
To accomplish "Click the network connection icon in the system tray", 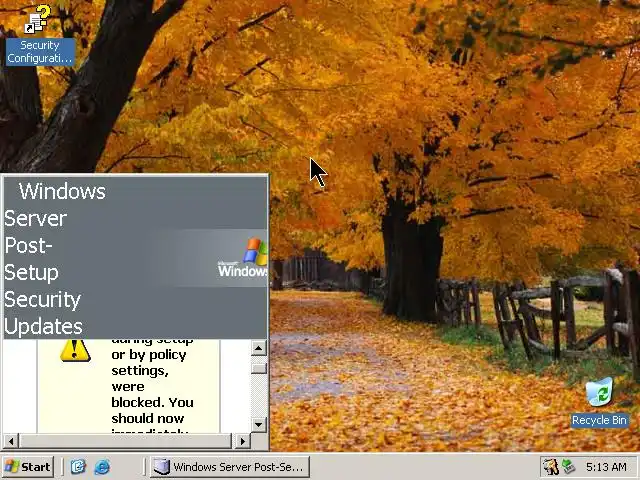I will pyautogui.click(x=569, y=467).
